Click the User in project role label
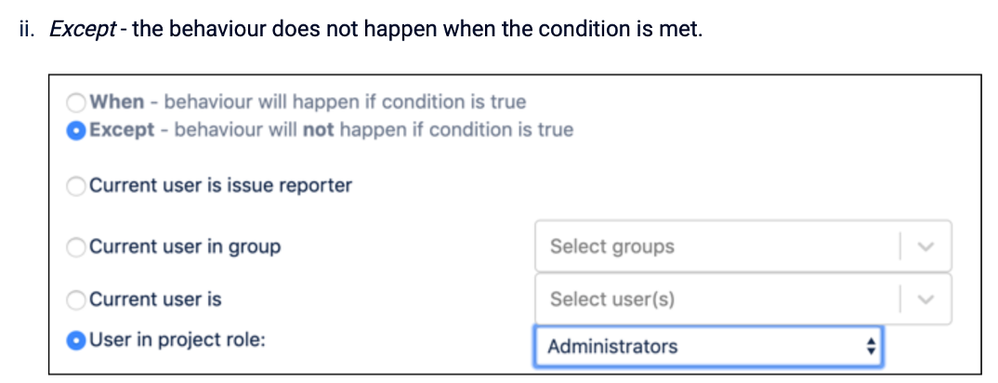 tap(177, 340)
